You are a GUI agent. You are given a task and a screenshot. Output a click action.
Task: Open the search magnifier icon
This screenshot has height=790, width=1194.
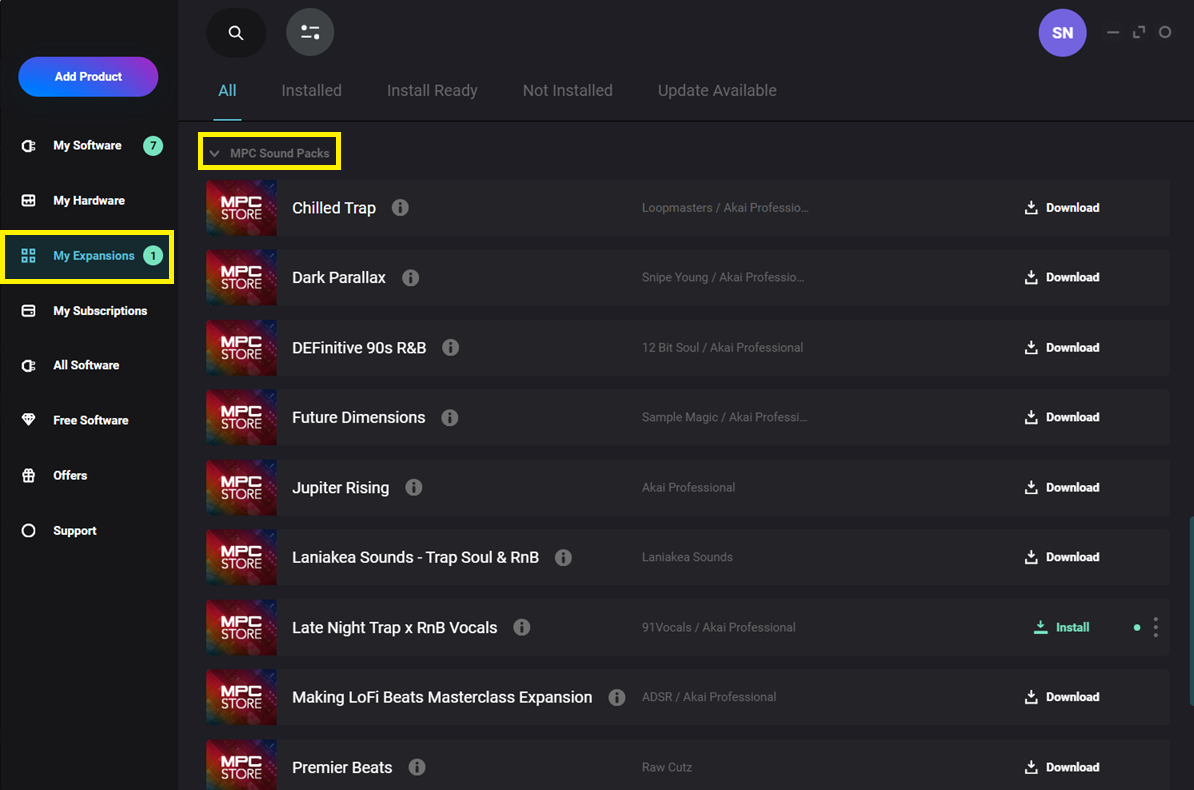236,33
